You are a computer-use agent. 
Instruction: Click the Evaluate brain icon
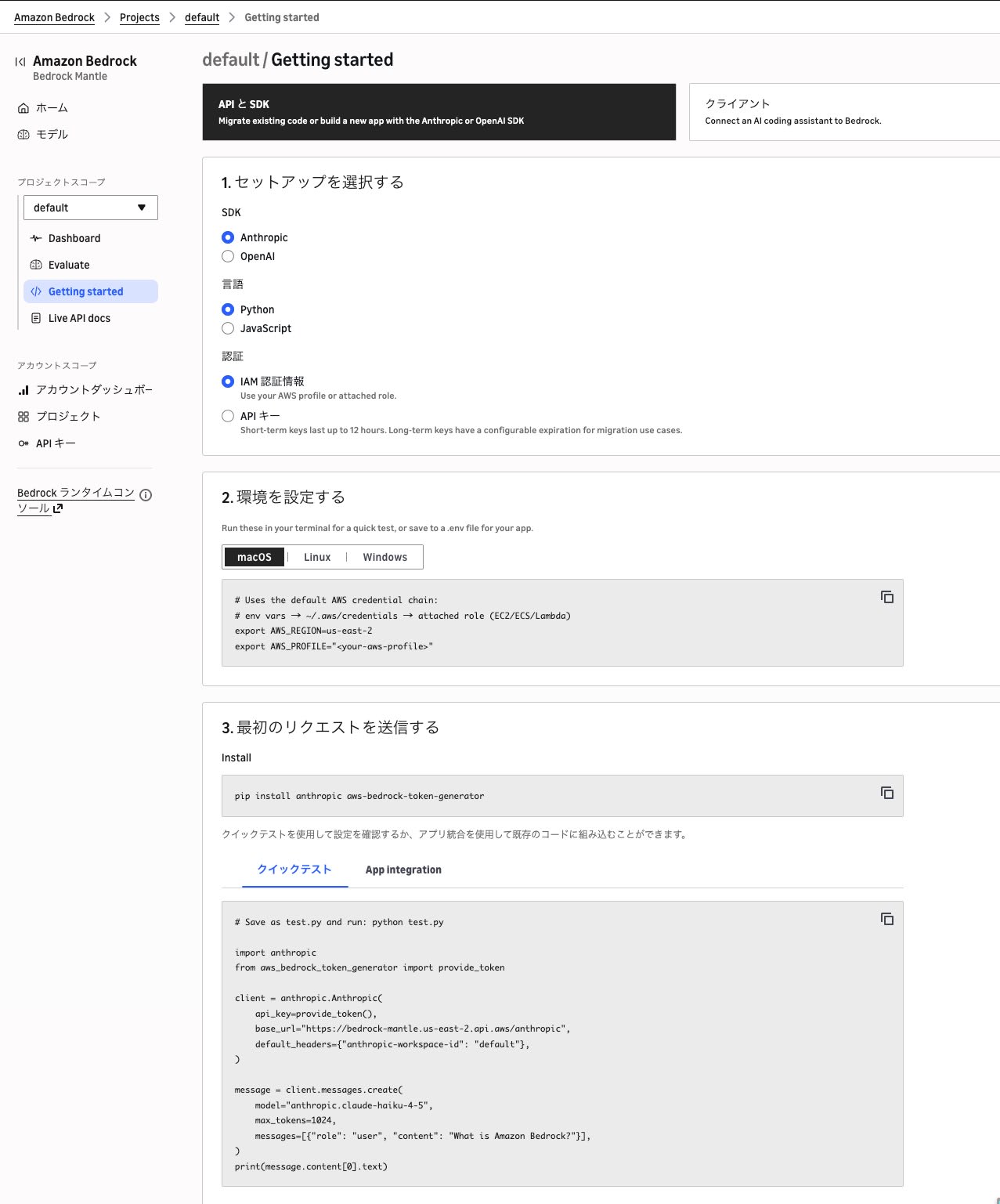tap(36, 265)
